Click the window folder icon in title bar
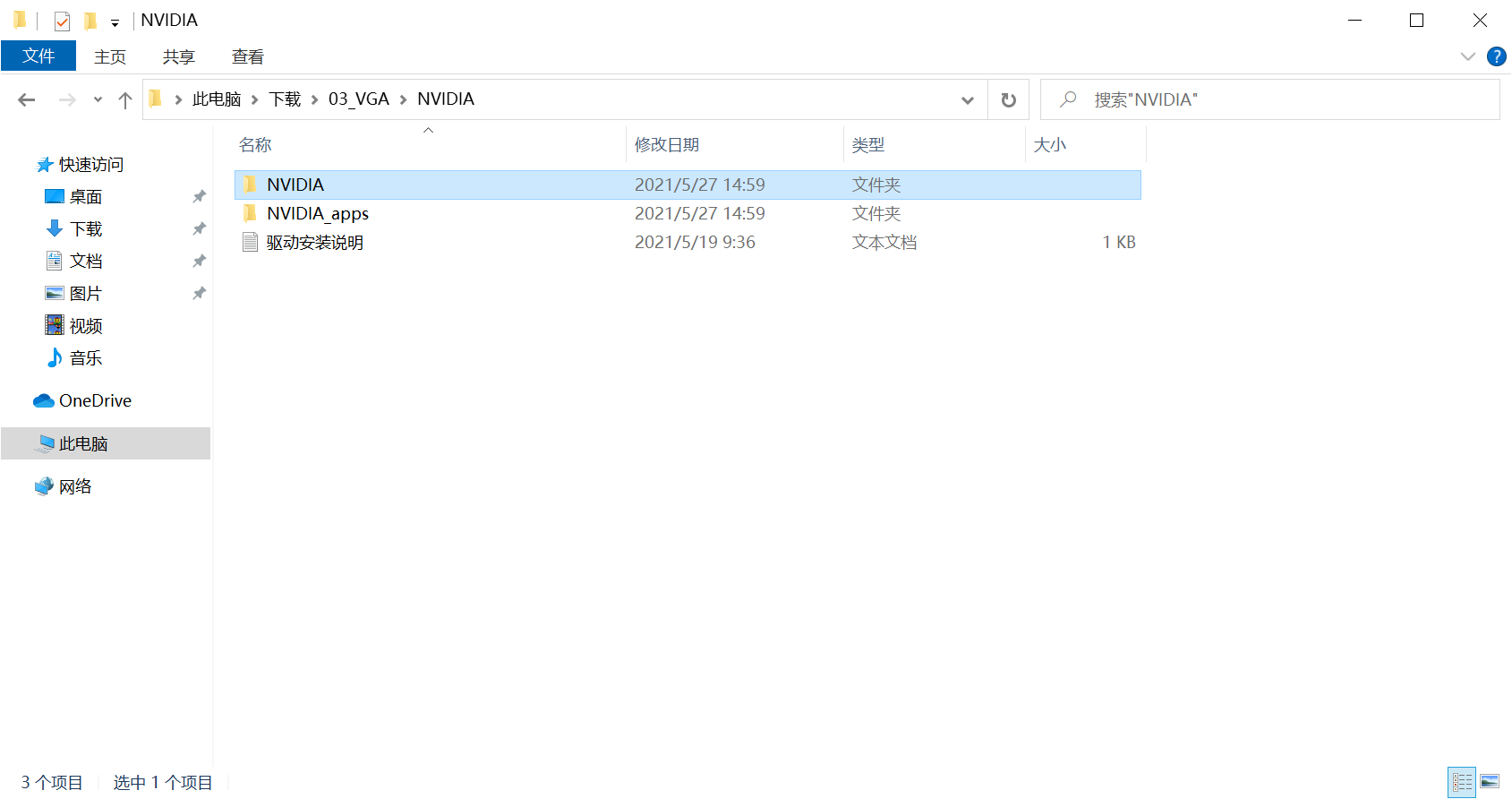Screen dimensions: 1512x799 pos(20,20)
